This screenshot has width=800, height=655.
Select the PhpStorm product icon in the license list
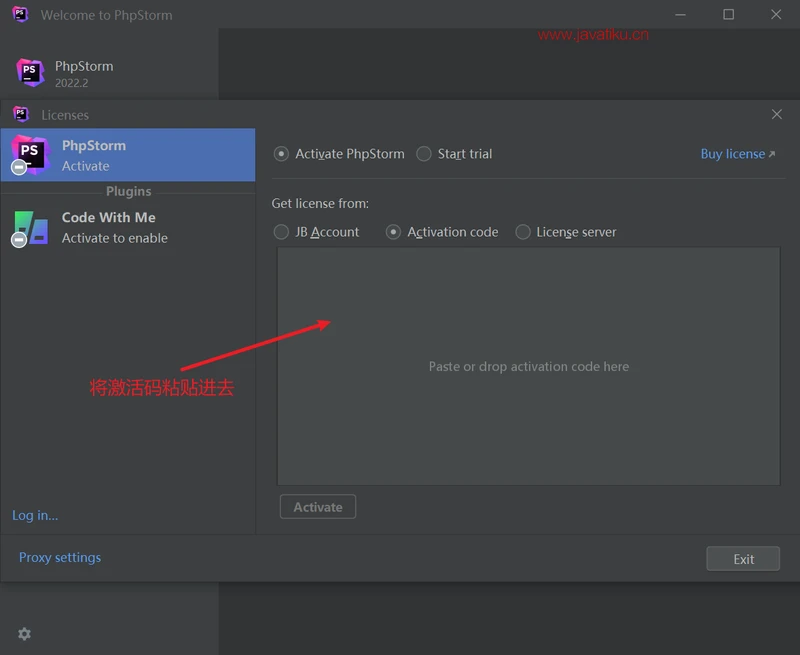pyautogui.click(x=29, y=155)
